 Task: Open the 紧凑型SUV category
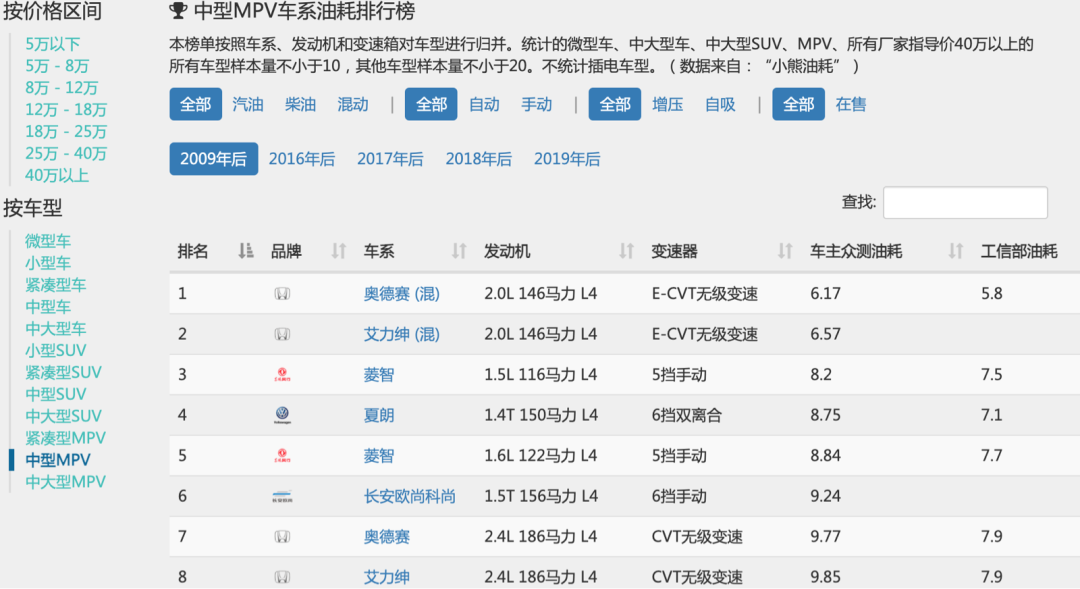[x=63, y=373]
